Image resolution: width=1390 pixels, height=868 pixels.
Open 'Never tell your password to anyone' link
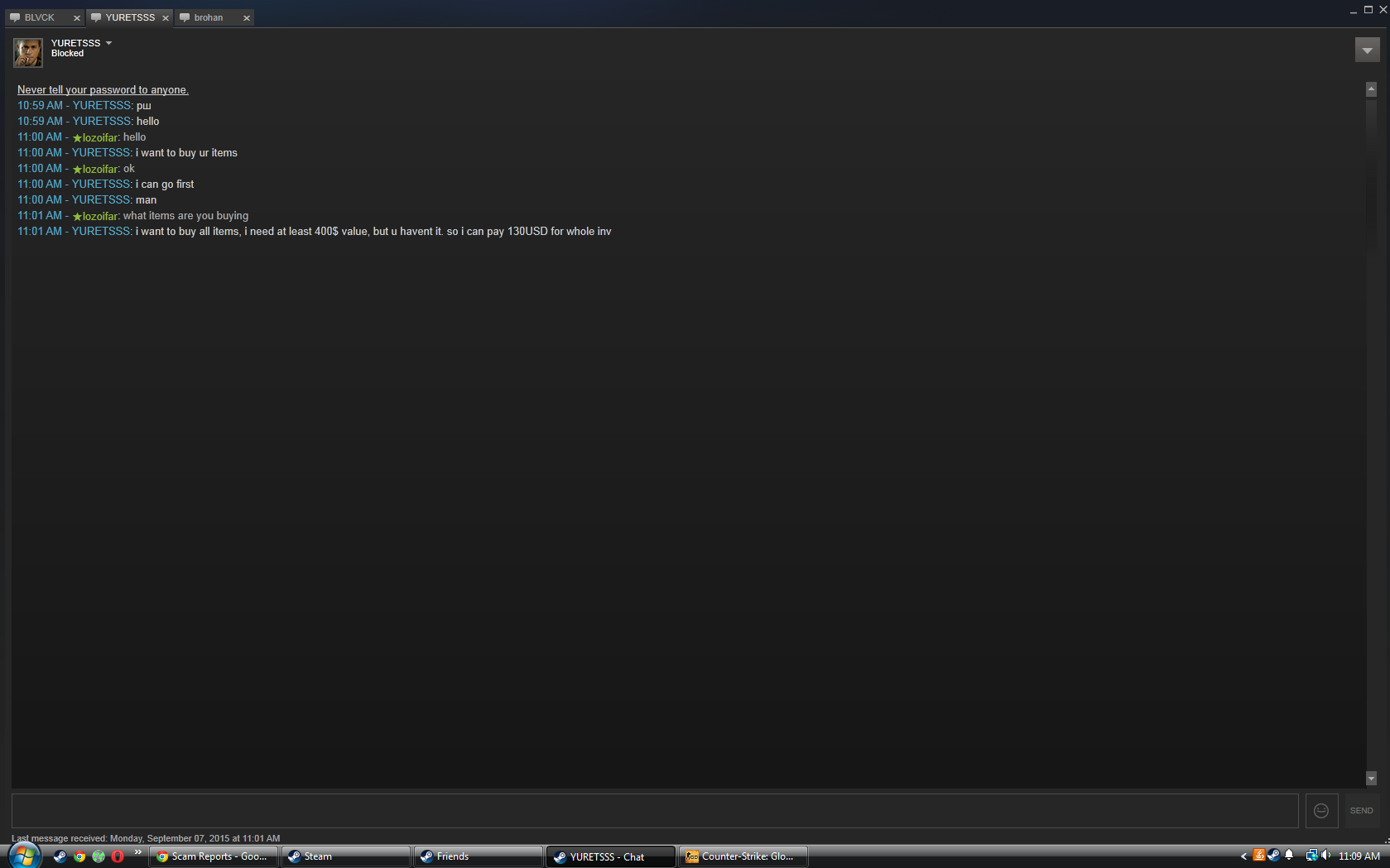click(x=103, y=89)
